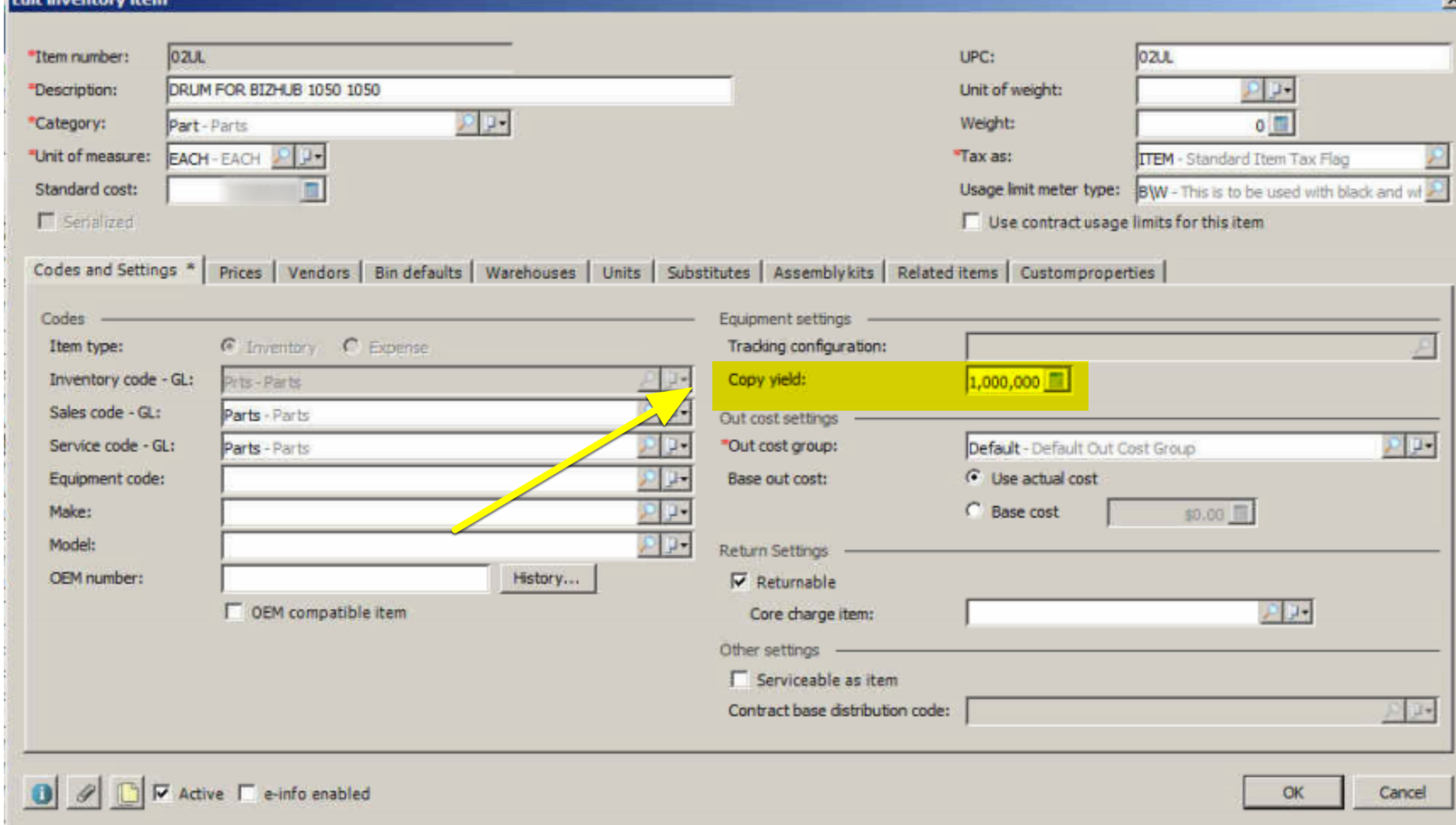
Task: Switch to the Prices tab
Action: (240, 272)
